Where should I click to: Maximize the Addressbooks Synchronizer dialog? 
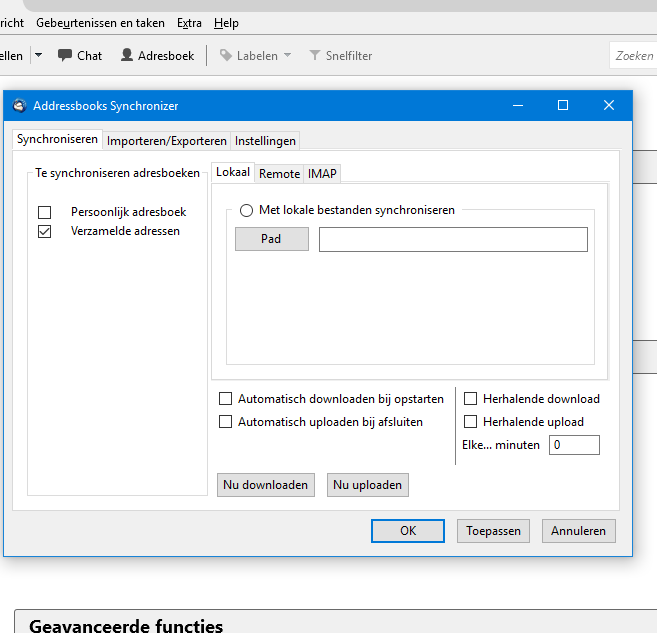point(563,105)
